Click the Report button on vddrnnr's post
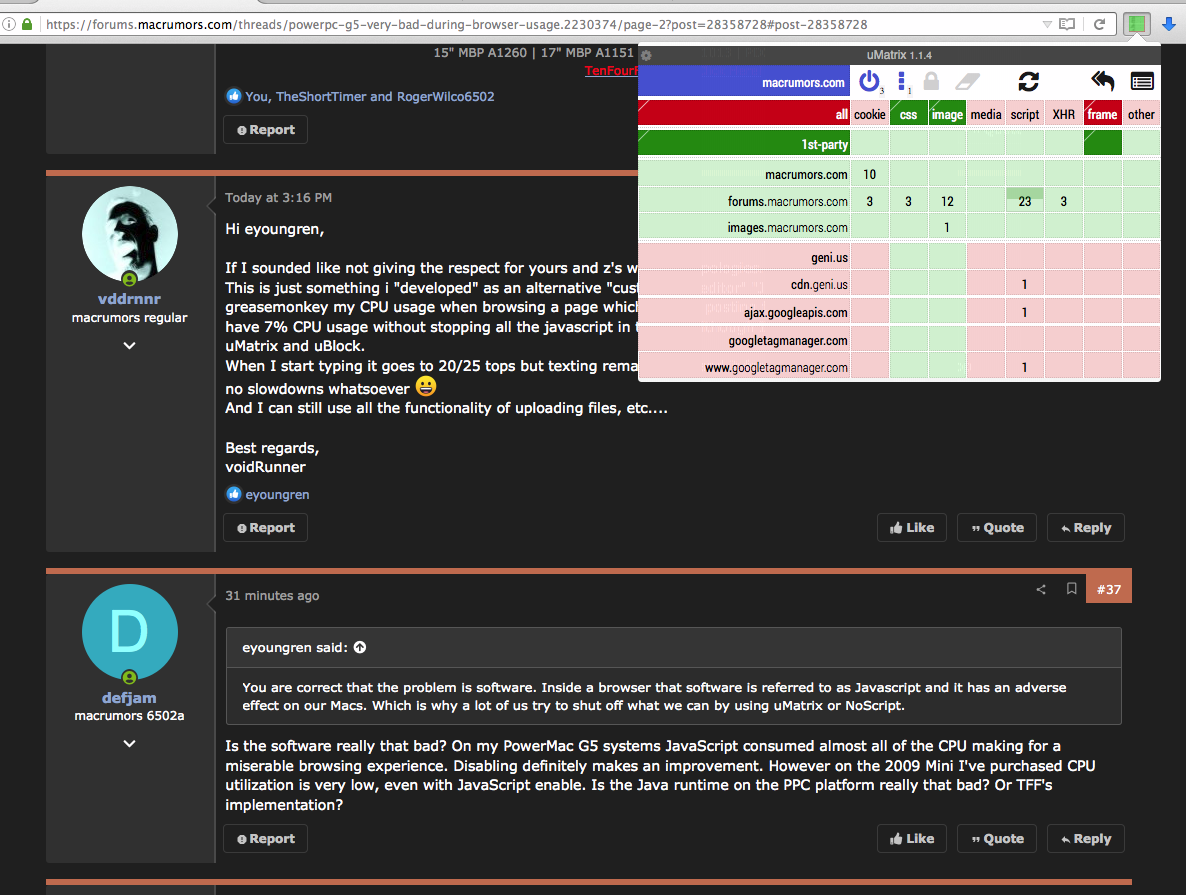 (x=265, y=527)
